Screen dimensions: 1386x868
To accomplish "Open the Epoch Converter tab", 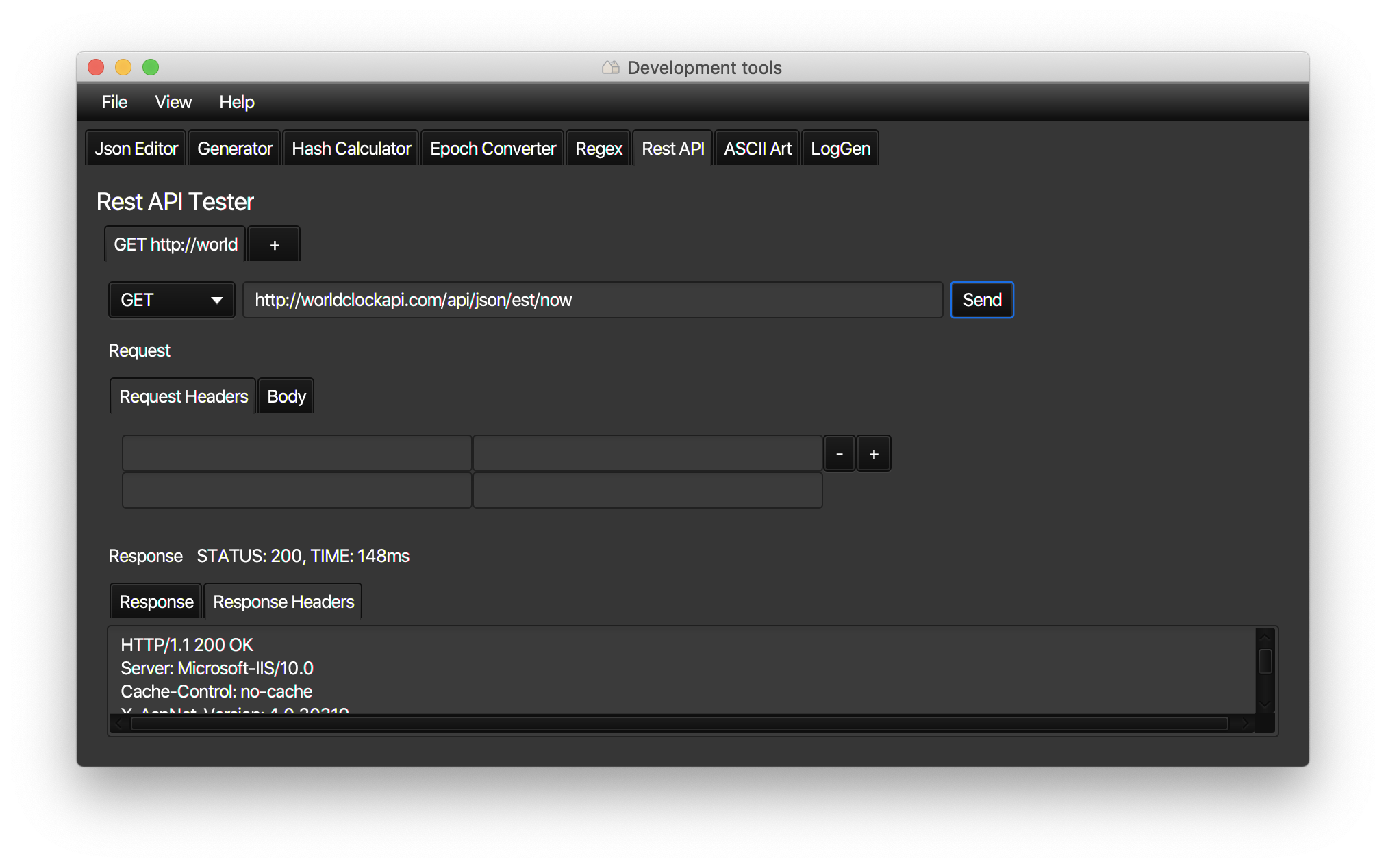I will 492,149.
